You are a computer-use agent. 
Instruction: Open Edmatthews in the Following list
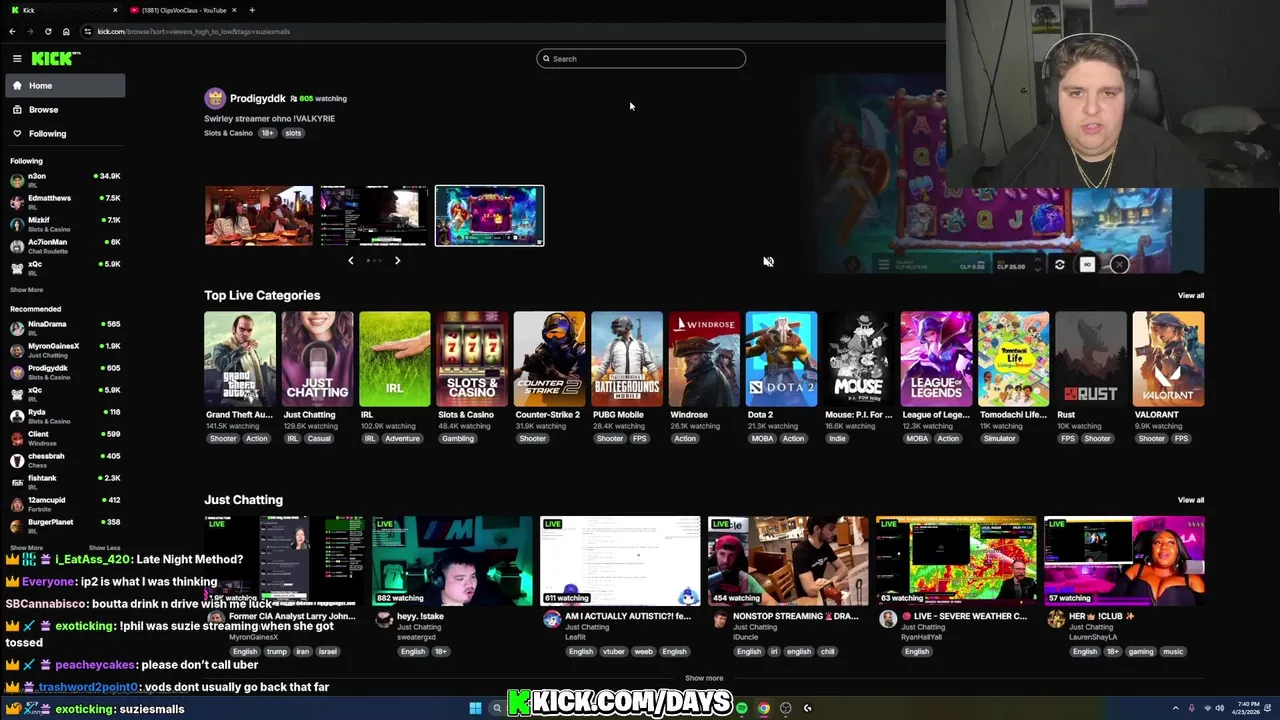click(65, 202)
